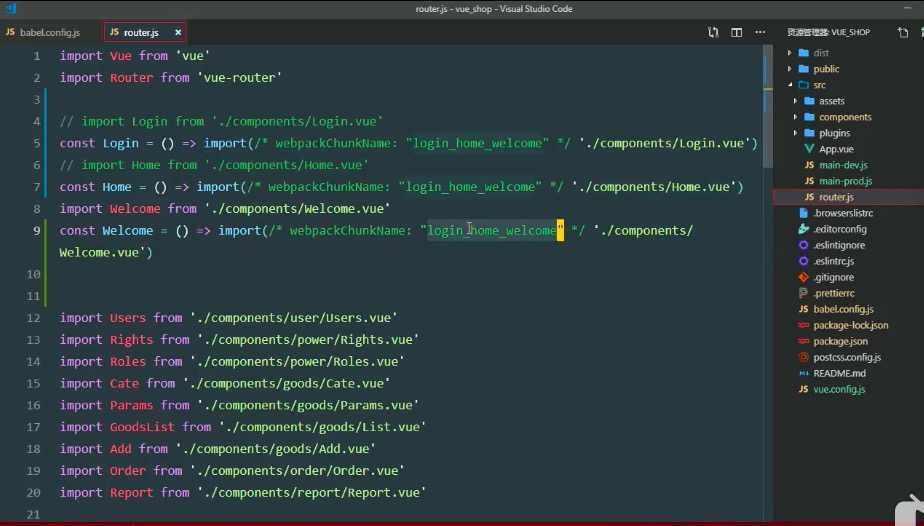Screen dimensions: 924x526
Task: Click the git icon beside .gitignore
Action: pyautogui.click(x=803, y=277)
